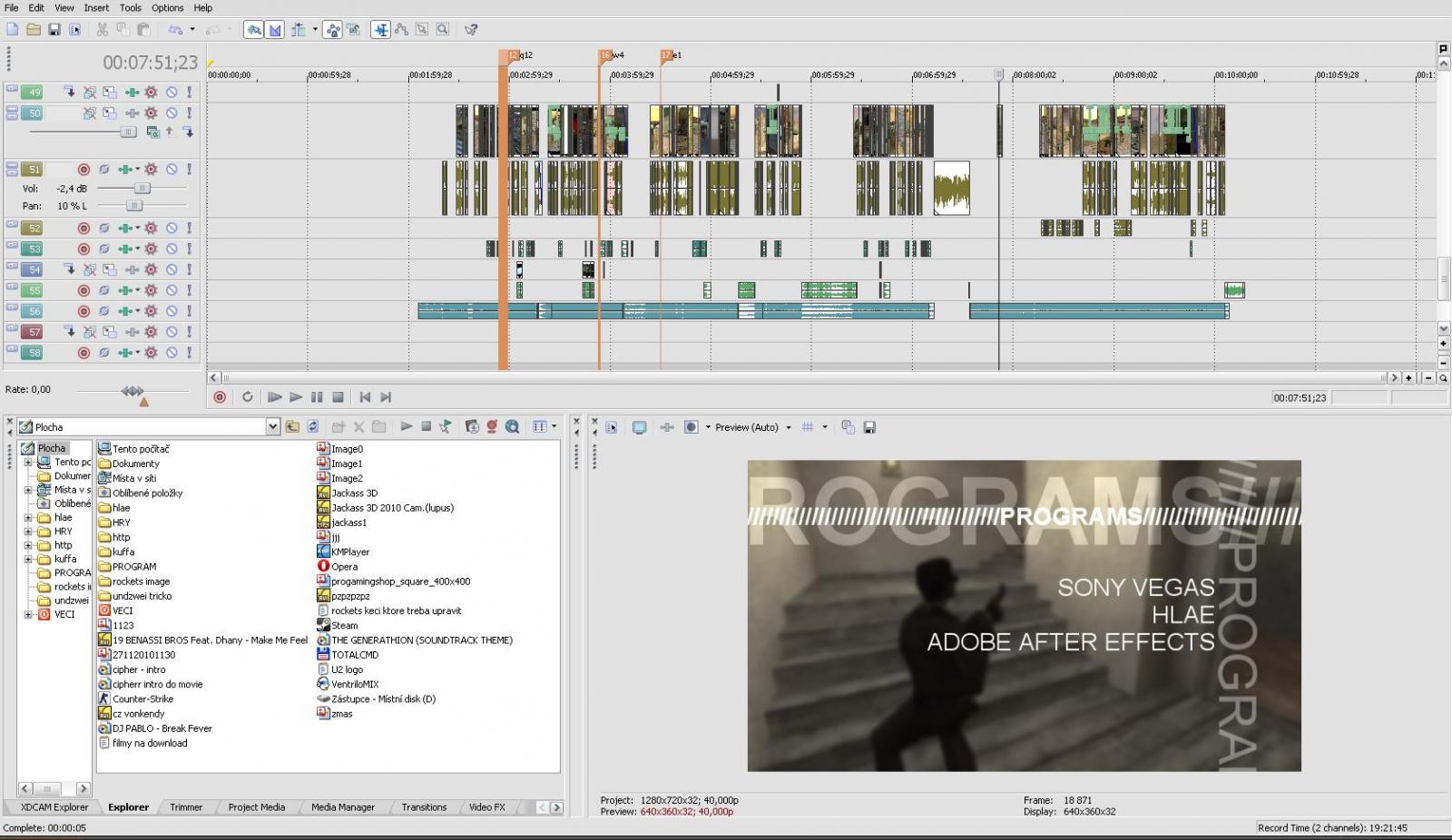
Task: Open the Options menu
Action: coord(168,8)
